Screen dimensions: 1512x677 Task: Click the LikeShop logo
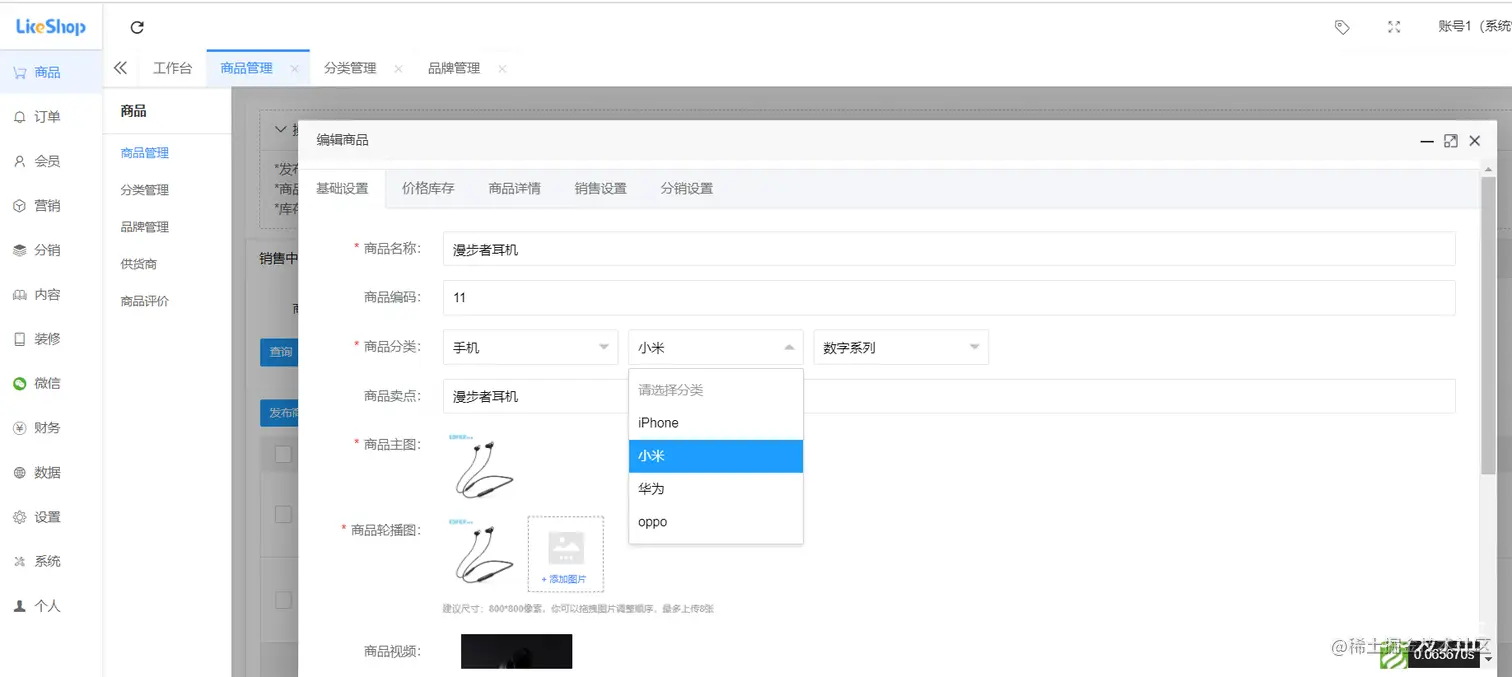(x=50, y=27)
